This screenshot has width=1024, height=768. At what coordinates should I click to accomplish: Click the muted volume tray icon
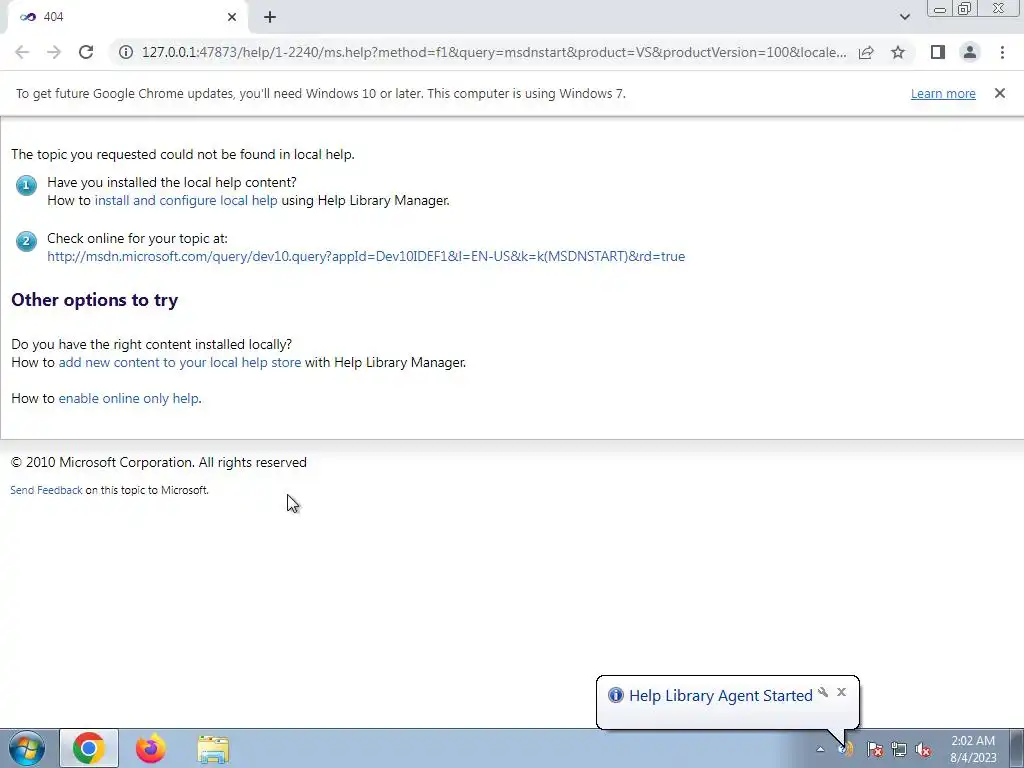(x=923, y=749)
